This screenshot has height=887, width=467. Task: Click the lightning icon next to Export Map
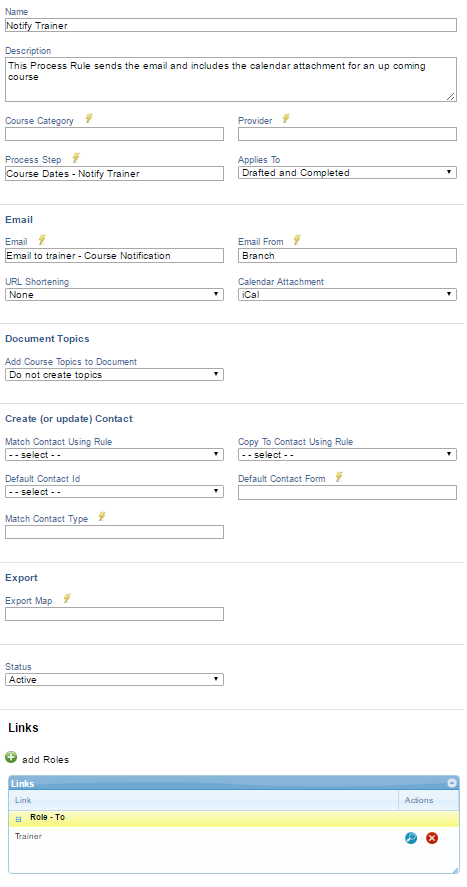[x=67, y=598]
